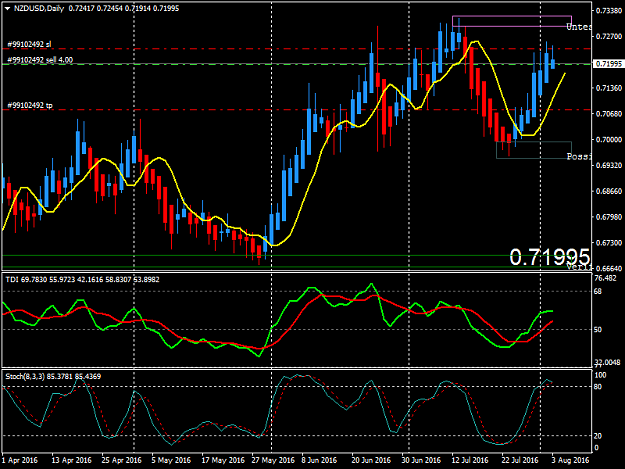Click the '20 Jun 2016' date label
This screenshot has height=469, width=625.
point(371,460)
